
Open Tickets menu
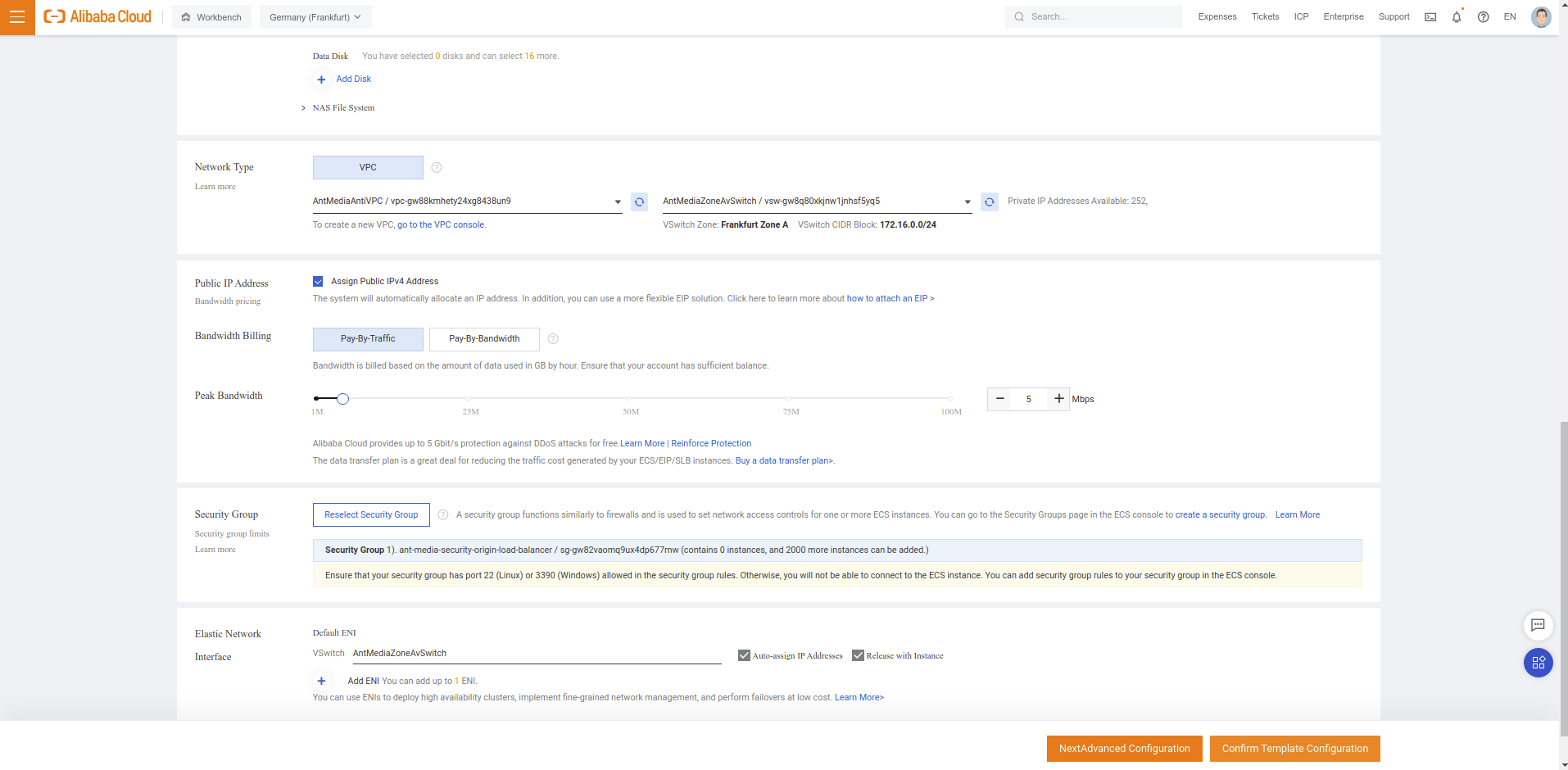click(x=1265, y=17)
